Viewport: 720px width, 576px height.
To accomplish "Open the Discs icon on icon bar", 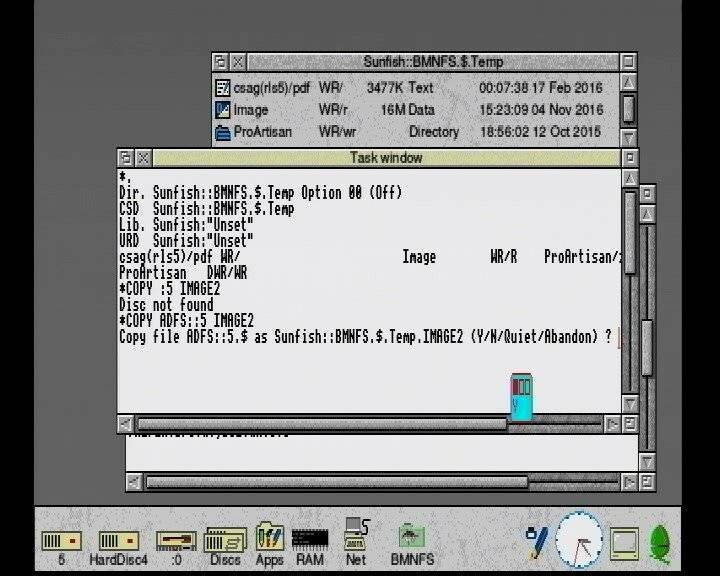I will (x=224, y=540).
